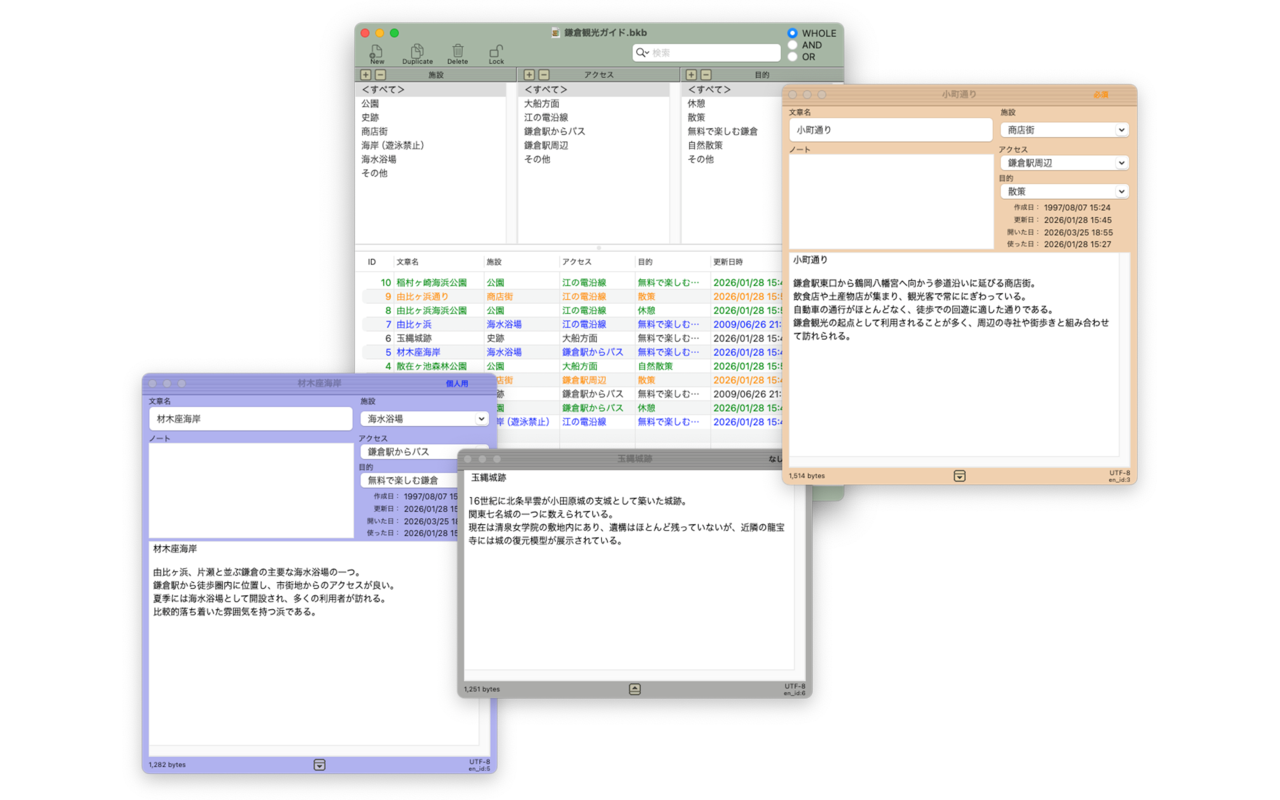1280x800 pixels.
Task: Open the 施設 dropdown showing 海水浴場
Action: 424,419
